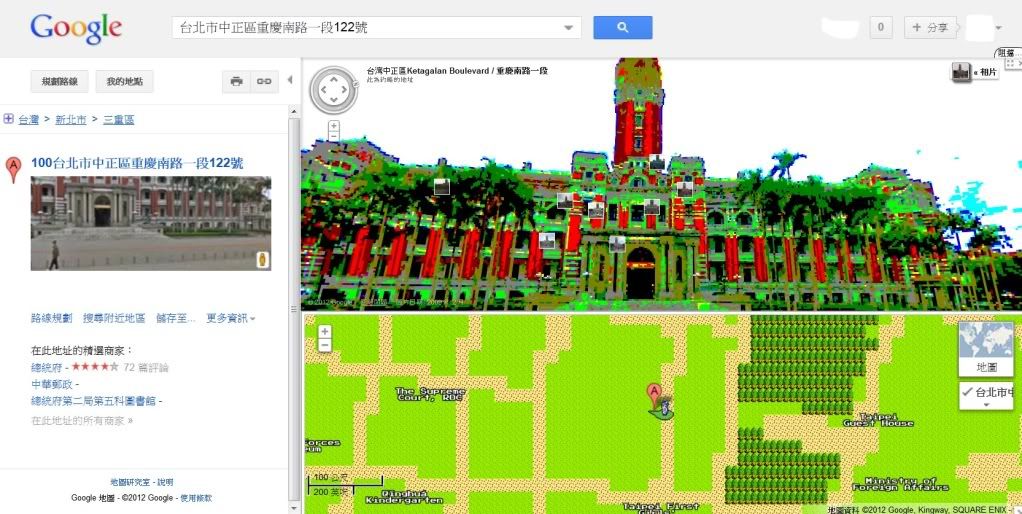Open the 台灣 breadcrumb link
Image resolution: width=1022 pixels, height=514 pixels.
click(x=29, y=120)
